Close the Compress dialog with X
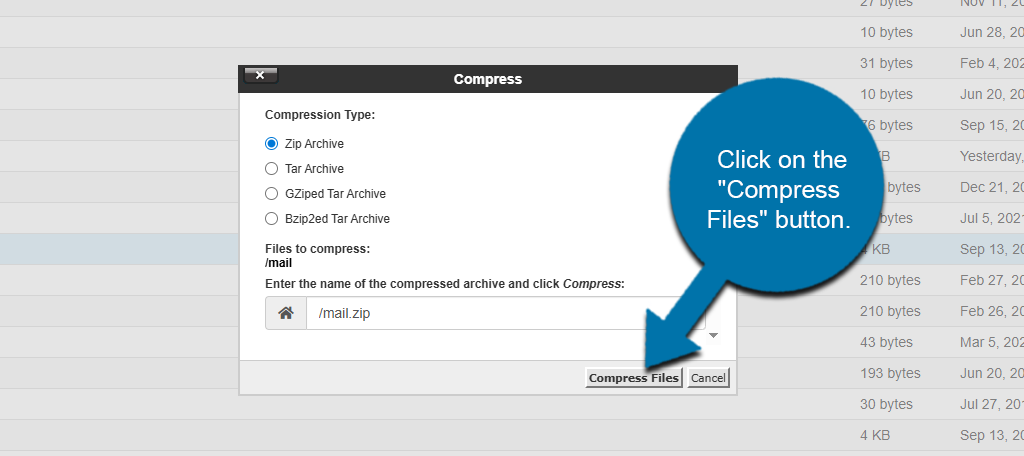This screenshot has width=1024, height=456. 260,76
